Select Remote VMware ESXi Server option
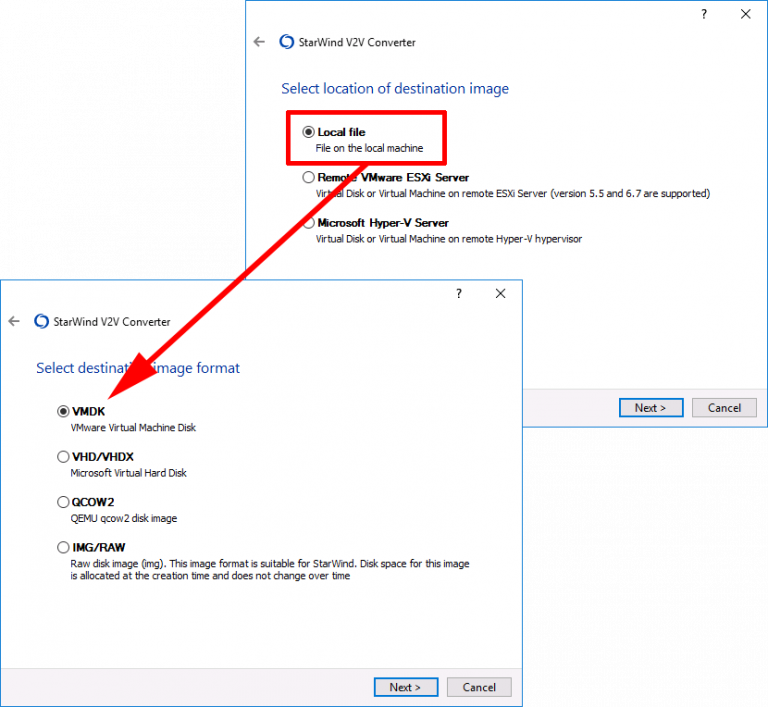768x707 pixels. (308, 177)
